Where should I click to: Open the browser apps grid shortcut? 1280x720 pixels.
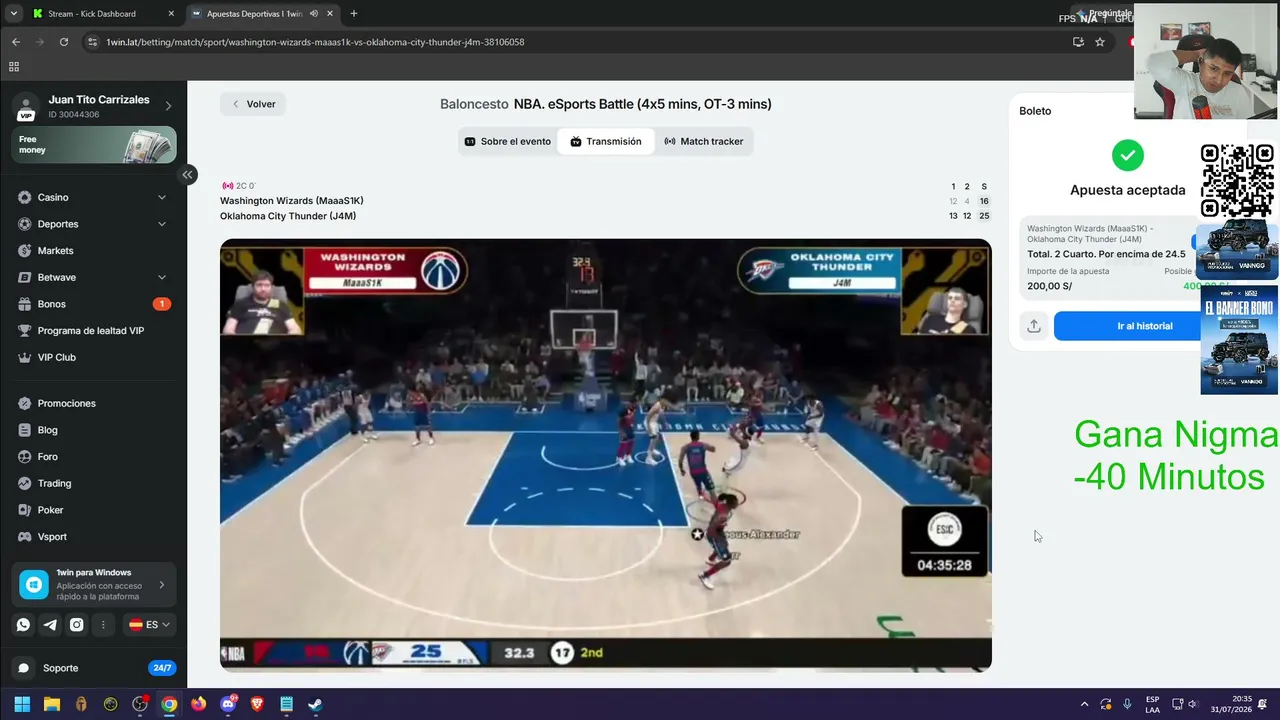point(14,67)
